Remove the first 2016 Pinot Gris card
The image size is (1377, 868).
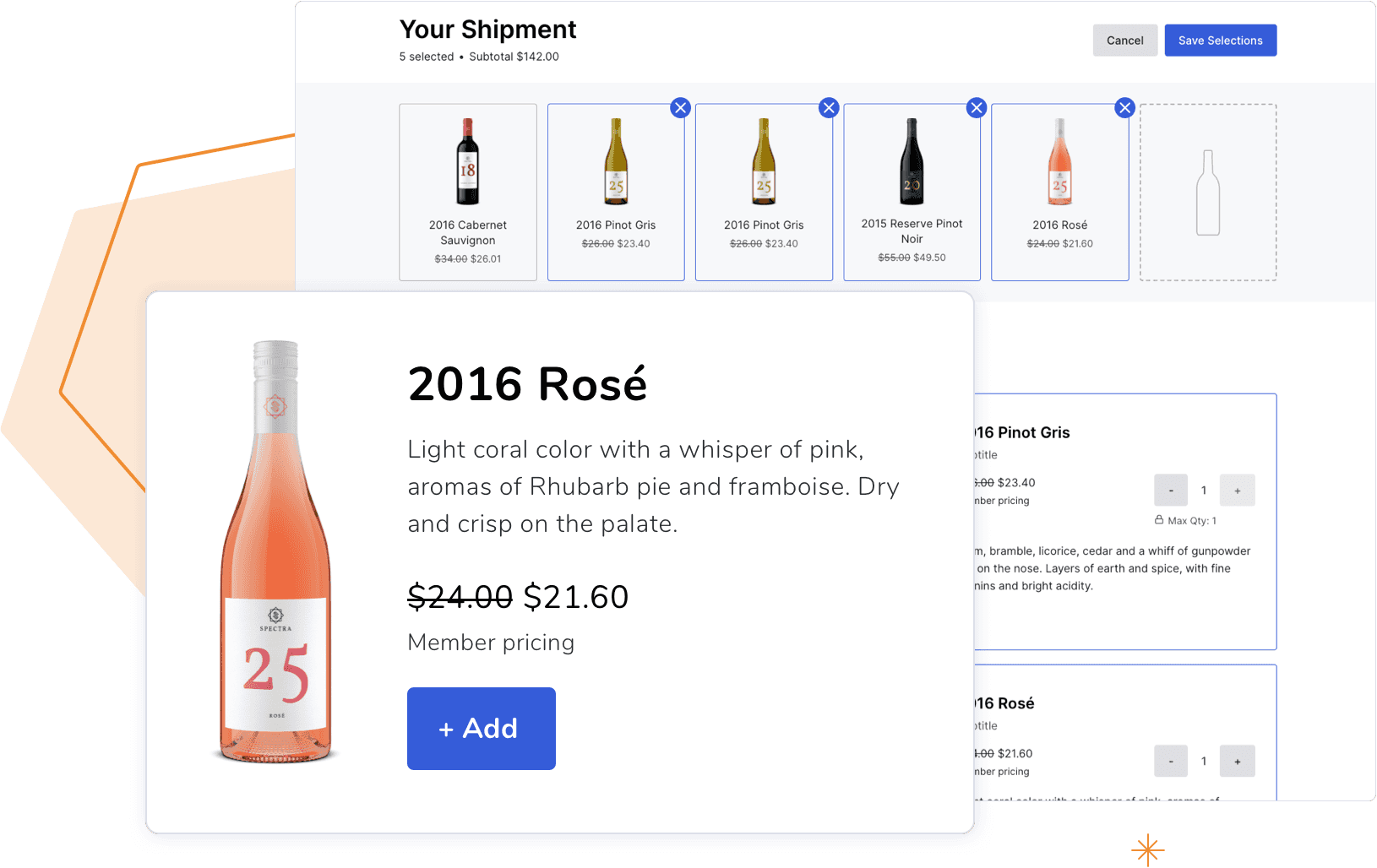pos(680,108)
